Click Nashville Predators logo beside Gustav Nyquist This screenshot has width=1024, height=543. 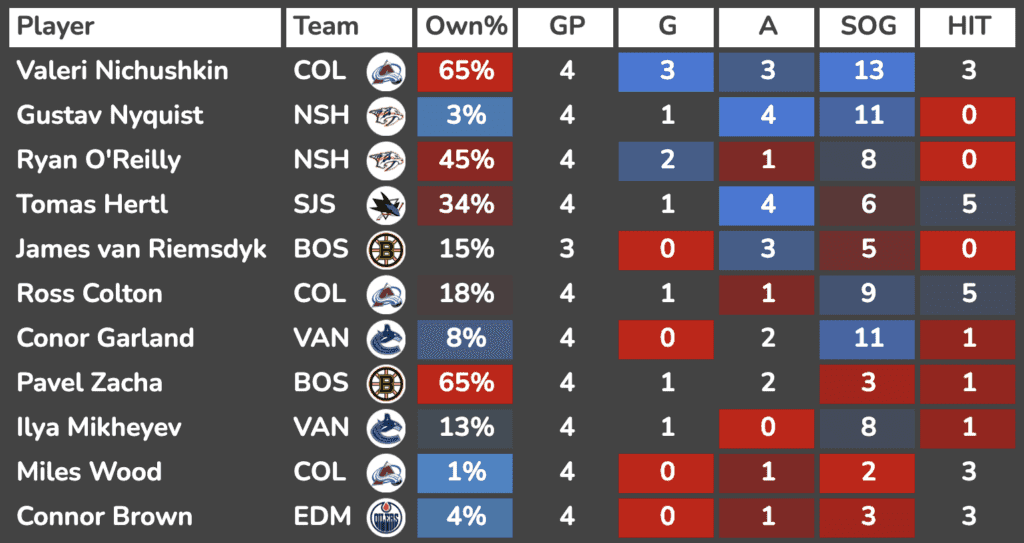(x=384, y=116)
